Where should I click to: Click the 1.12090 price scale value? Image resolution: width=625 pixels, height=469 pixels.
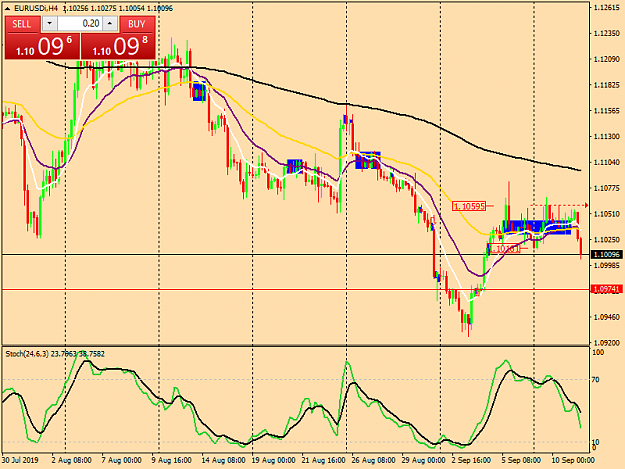tap(607, 59)
